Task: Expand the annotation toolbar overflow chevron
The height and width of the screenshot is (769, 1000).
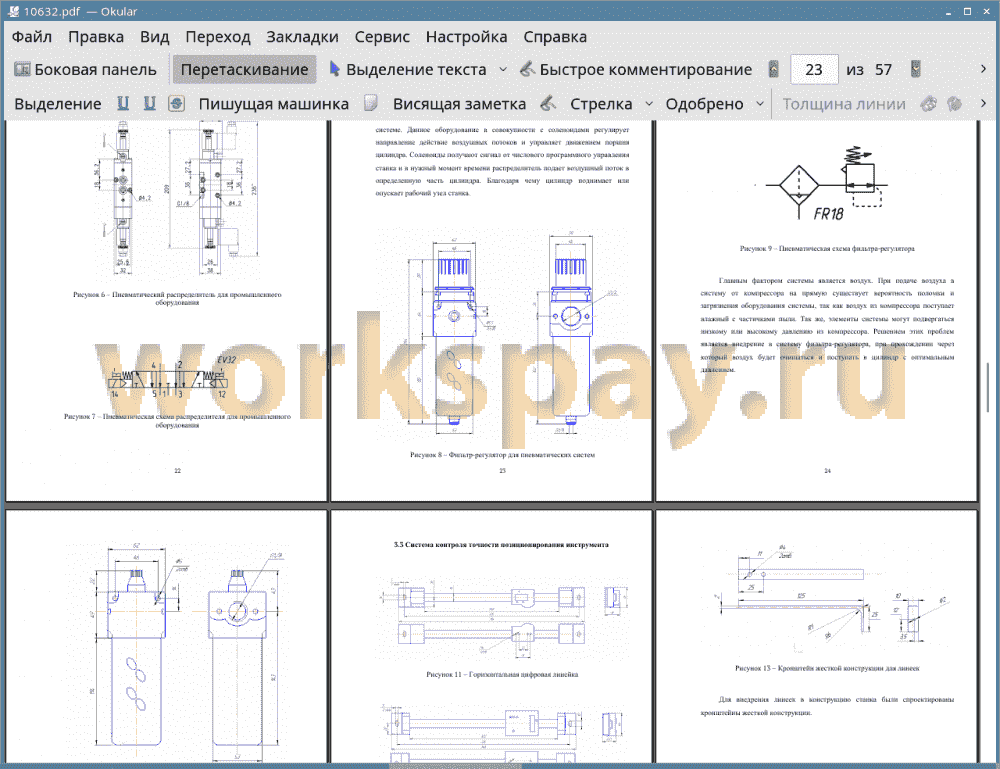Action: [983, 103]
